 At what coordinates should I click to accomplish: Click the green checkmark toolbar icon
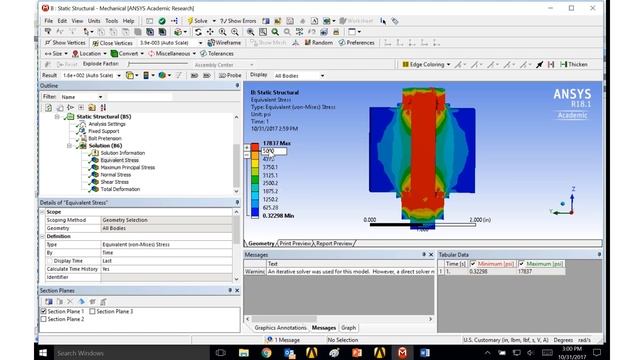coord(162,21)
